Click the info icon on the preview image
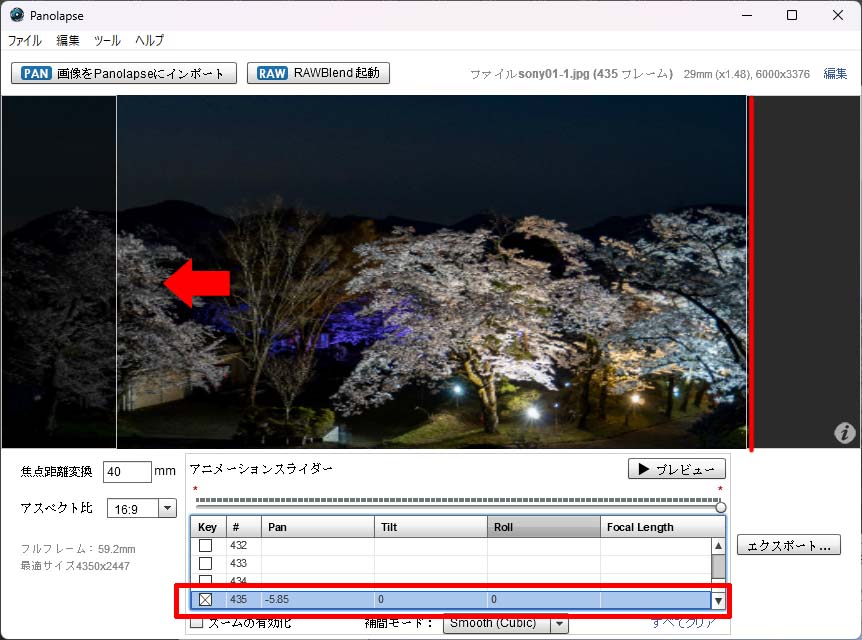The width and height of the screenshot is (862, 640). [x=845, y=433]
